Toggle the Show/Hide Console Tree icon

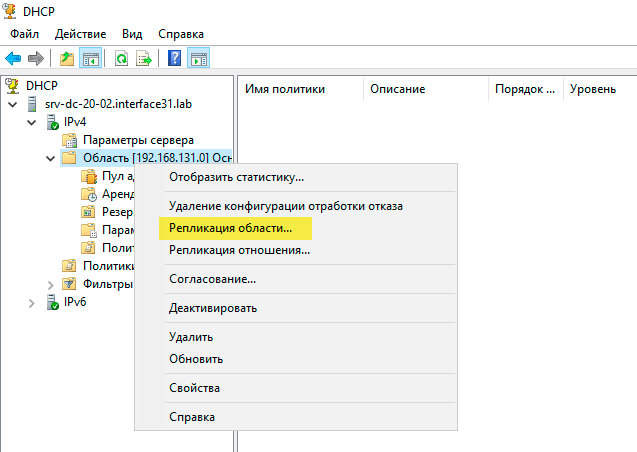[x=91, y=58]
